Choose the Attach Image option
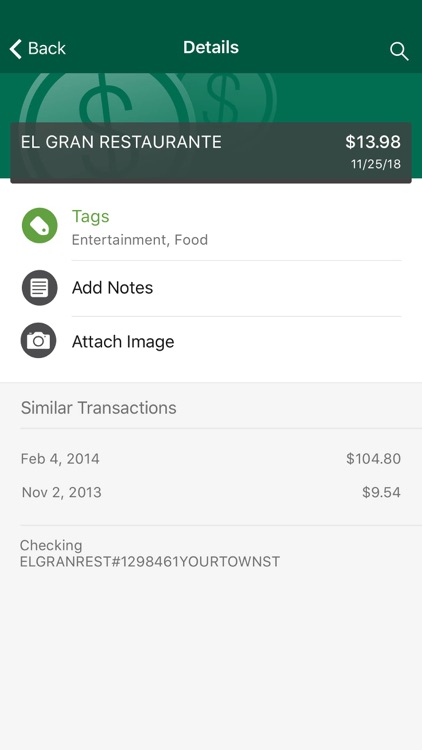The width and height of the screenshot is (422, 750). tap(211, 342)
